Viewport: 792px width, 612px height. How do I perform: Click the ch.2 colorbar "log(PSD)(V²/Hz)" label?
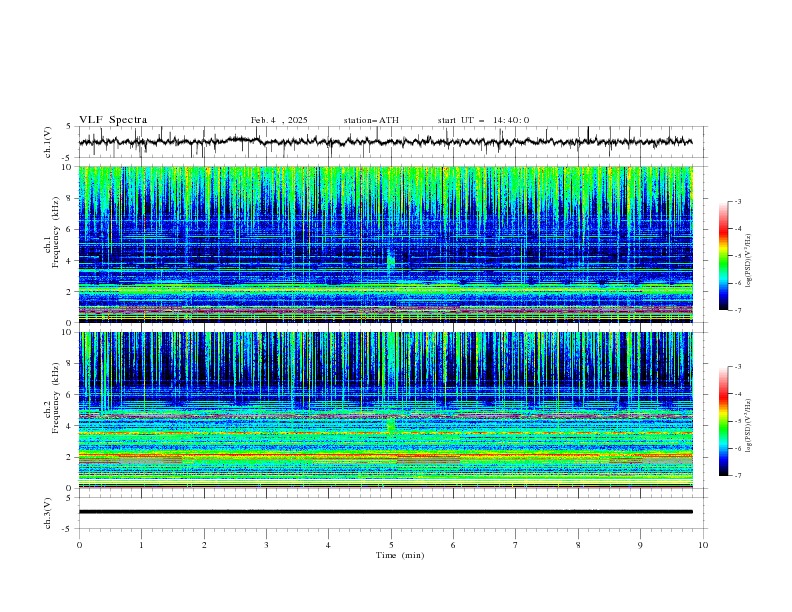[x=749, y=426]
